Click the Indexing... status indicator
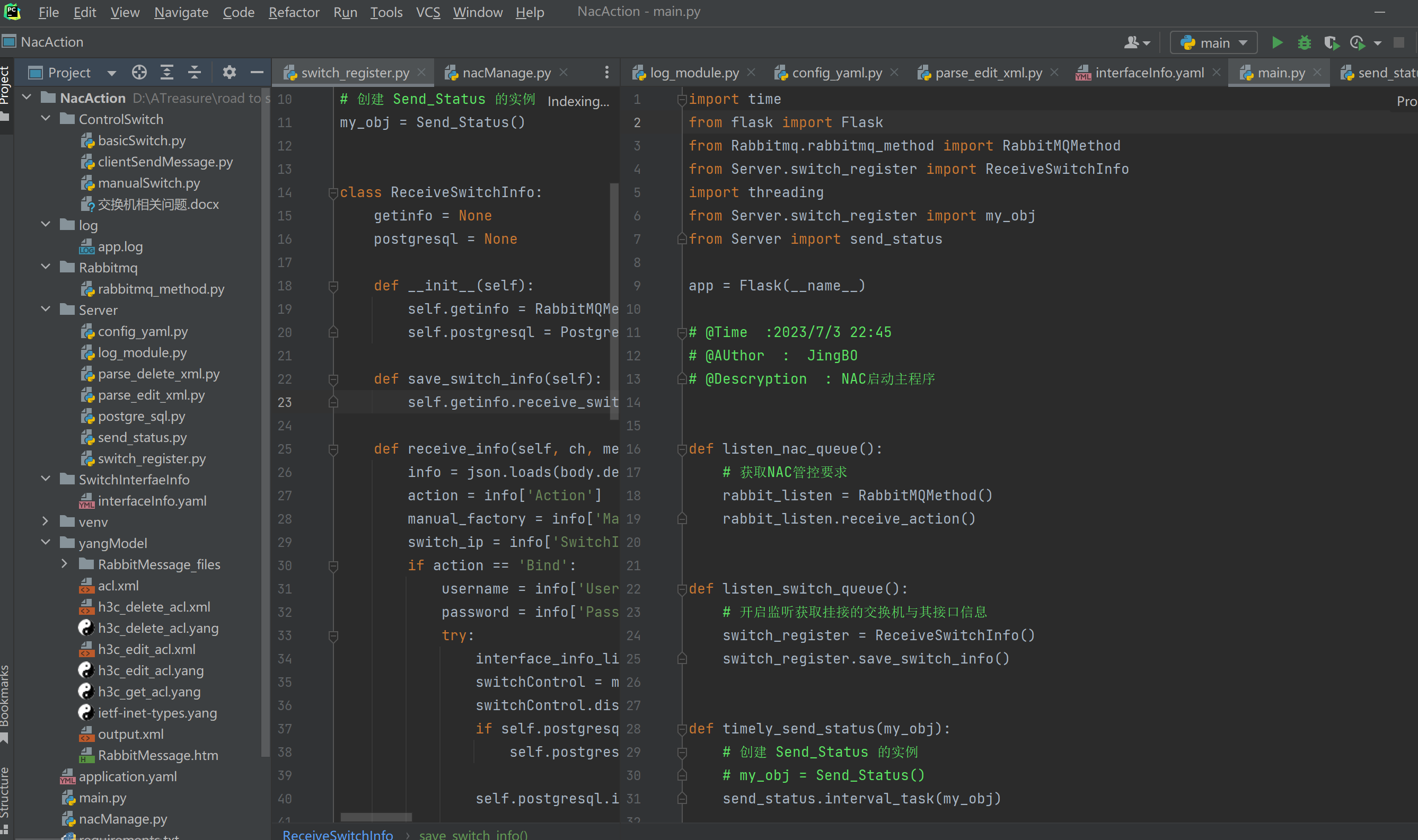This screenshot has width=1418, height=840. [x=578, y=101]
